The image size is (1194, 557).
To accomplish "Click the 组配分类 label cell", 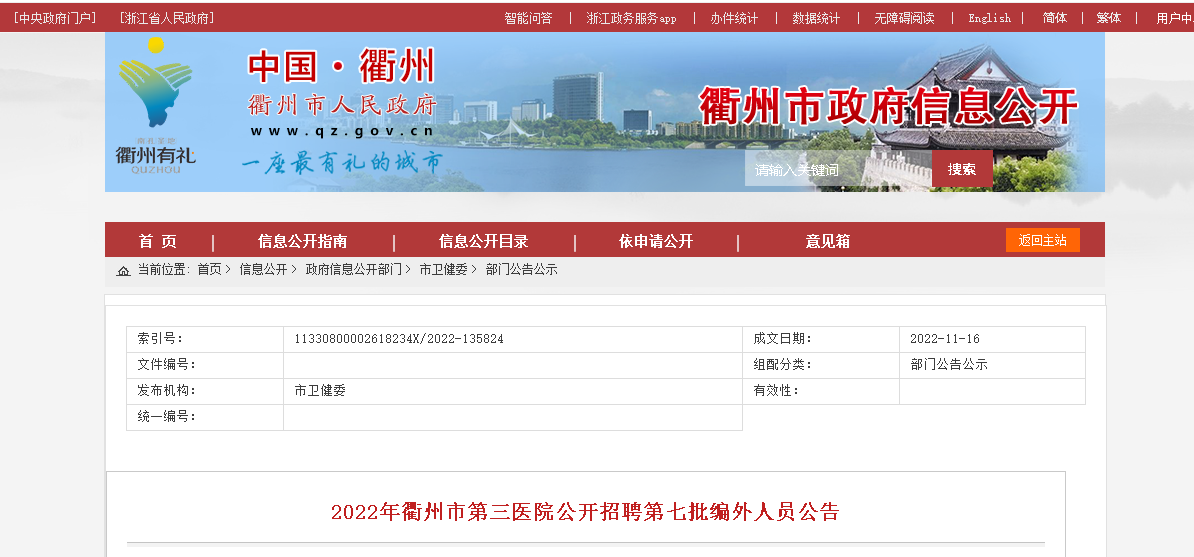I will tap(821, 365).
